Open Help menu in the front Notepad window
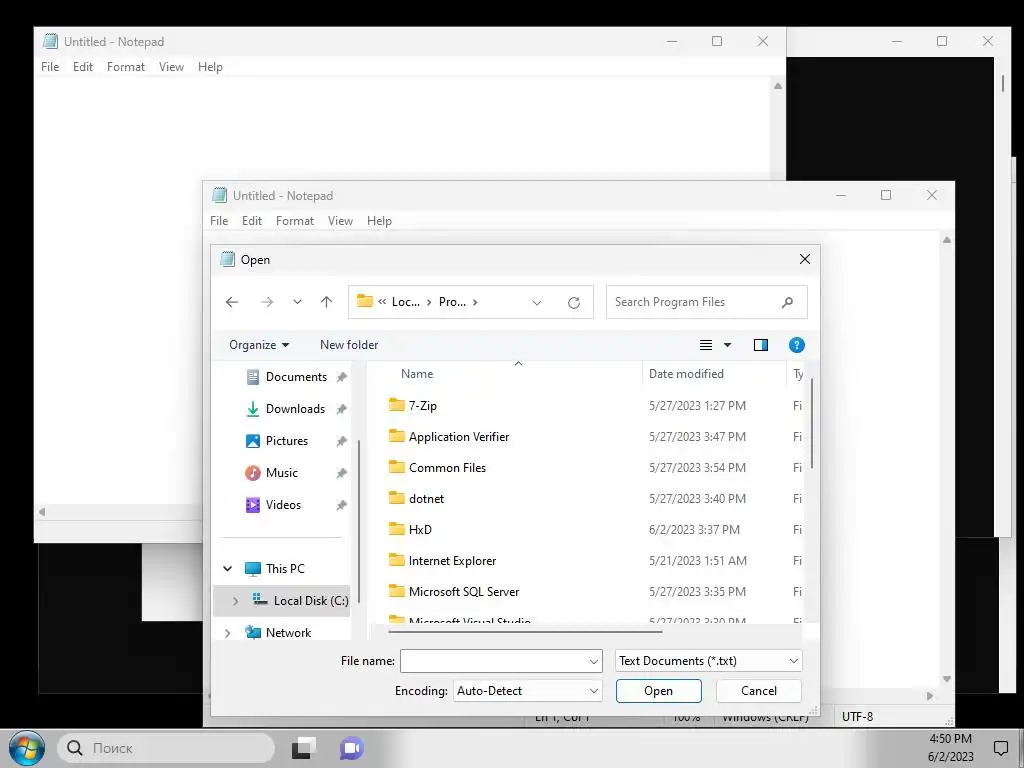This screenshot has height=768, width=1024. click(379, 221)
